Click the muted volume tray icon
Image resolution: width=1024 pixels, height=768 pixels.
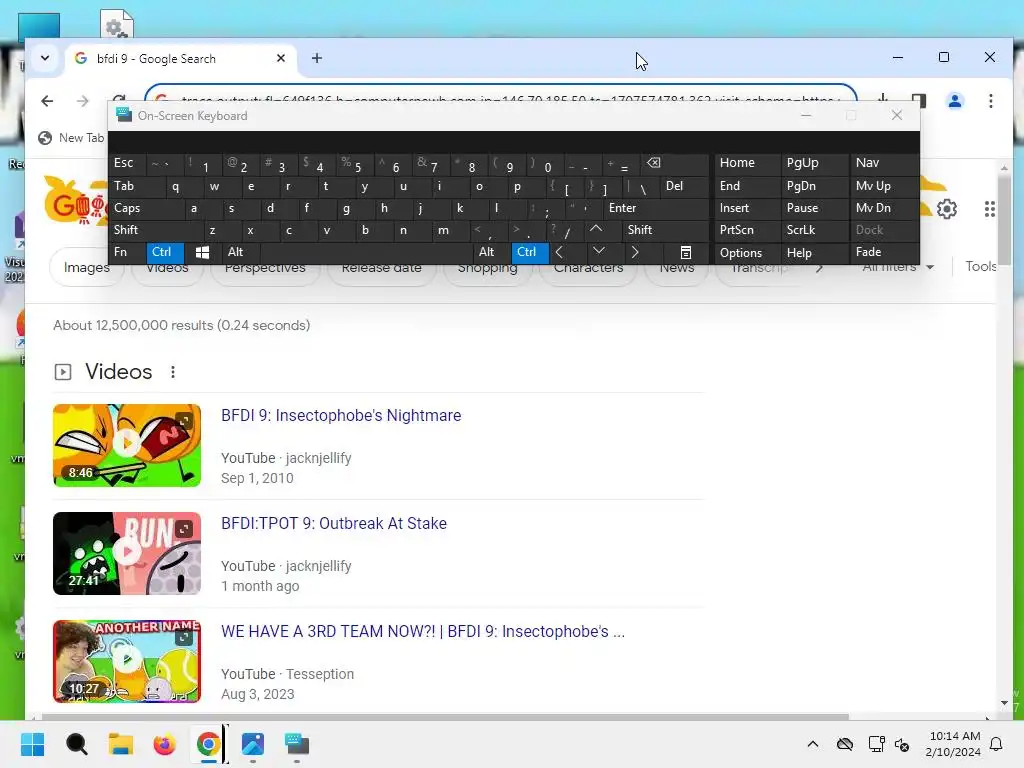(902, 744)
